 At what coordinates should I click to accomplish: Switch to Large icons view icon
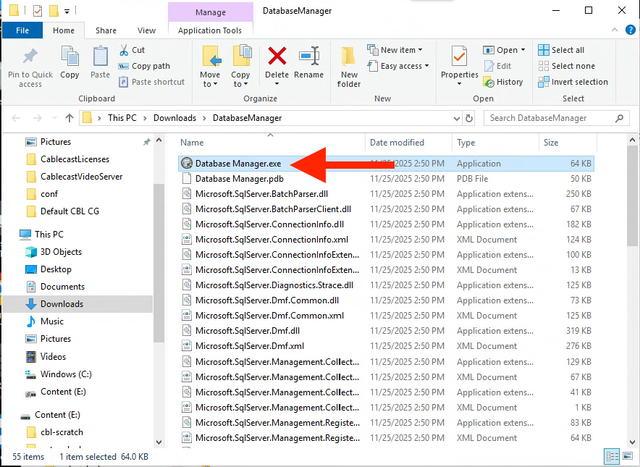tap(628, 456)
